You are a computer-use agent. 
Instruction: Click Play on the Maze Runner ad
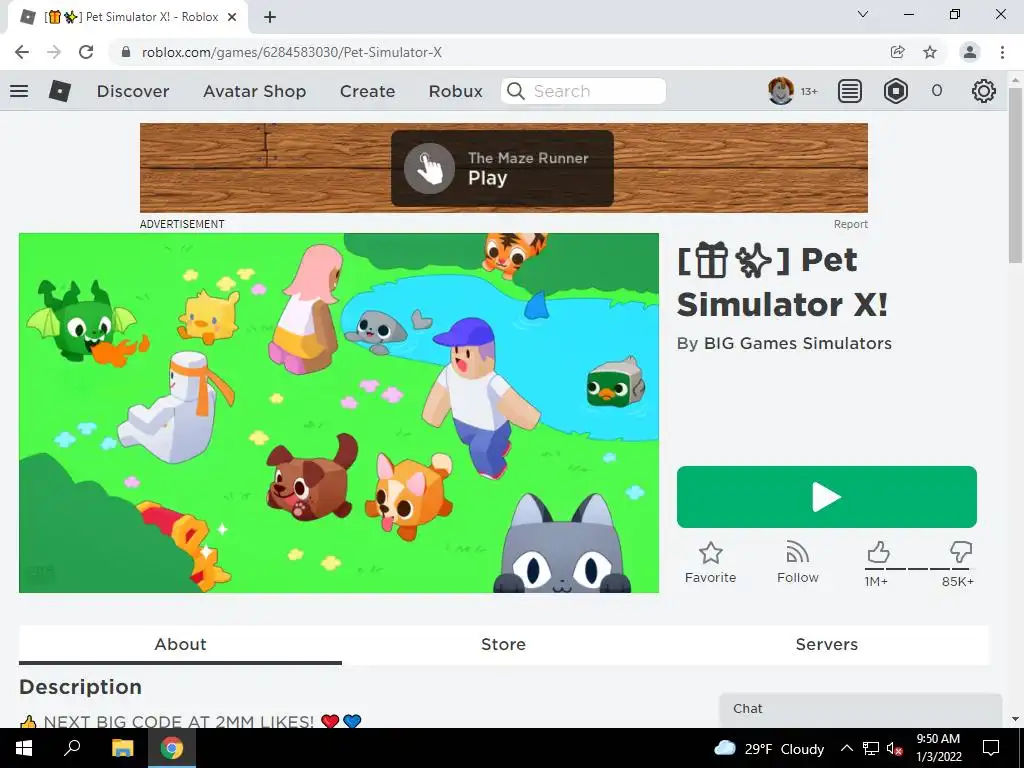[502, 168]
